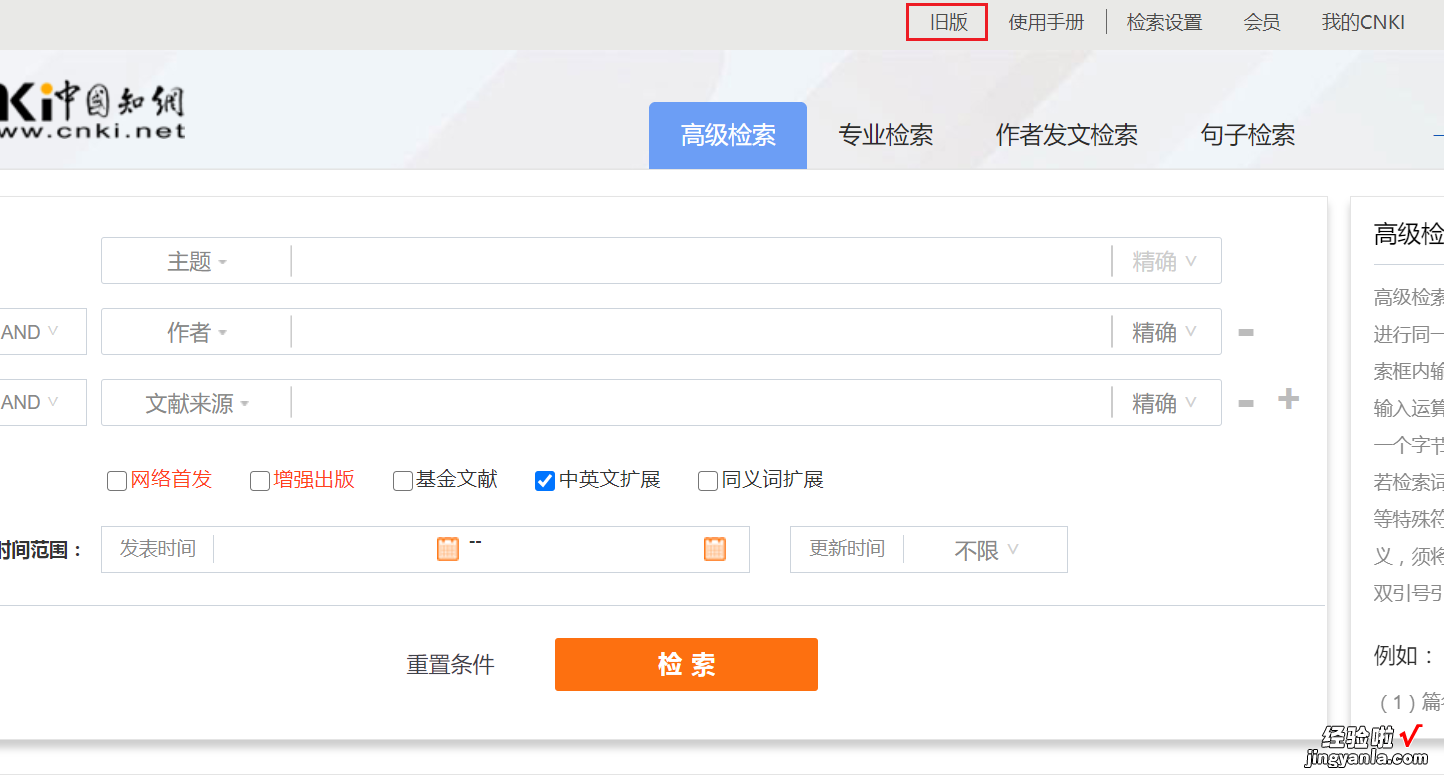Open the end date calendar picker
This screenshot has height=775, width=1444.
coord(714,549)
